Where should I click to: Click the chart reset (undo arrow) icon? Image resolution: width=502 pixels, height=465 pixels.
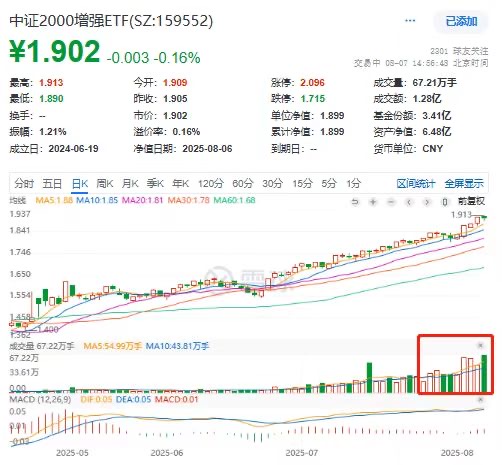(x=355, y=202)
